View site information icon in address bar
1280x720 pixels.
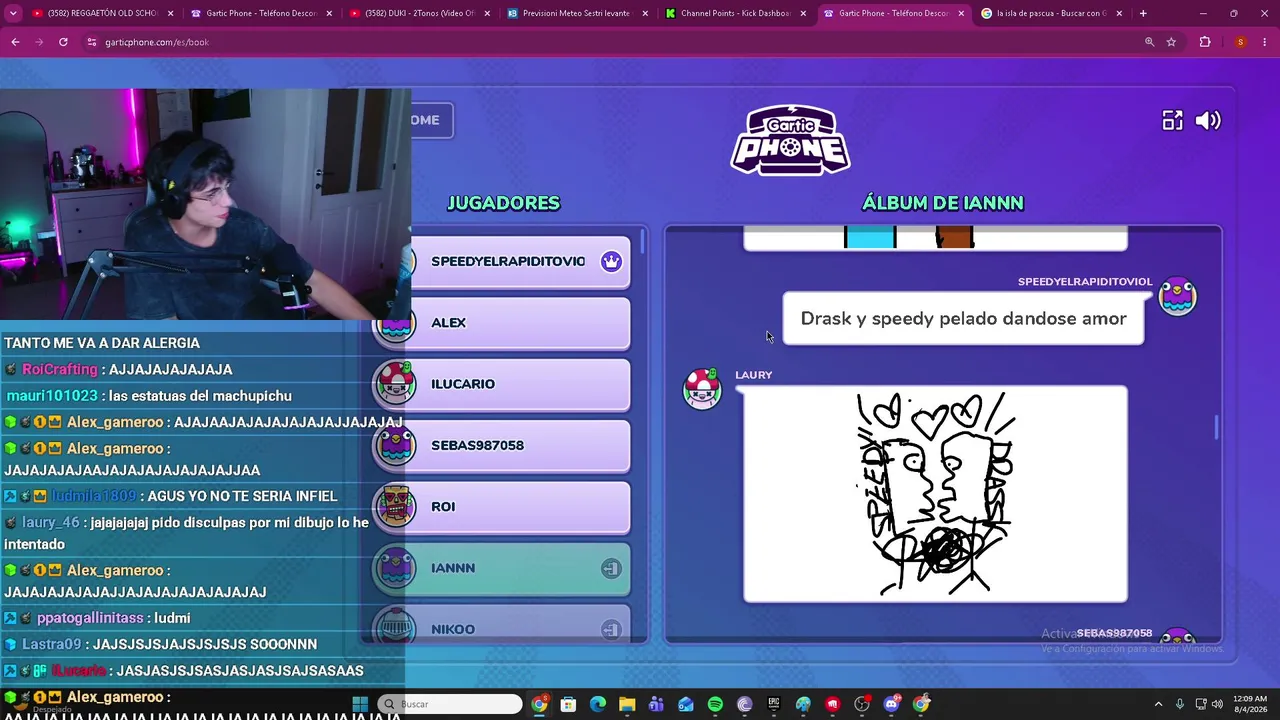pos(92,42)
